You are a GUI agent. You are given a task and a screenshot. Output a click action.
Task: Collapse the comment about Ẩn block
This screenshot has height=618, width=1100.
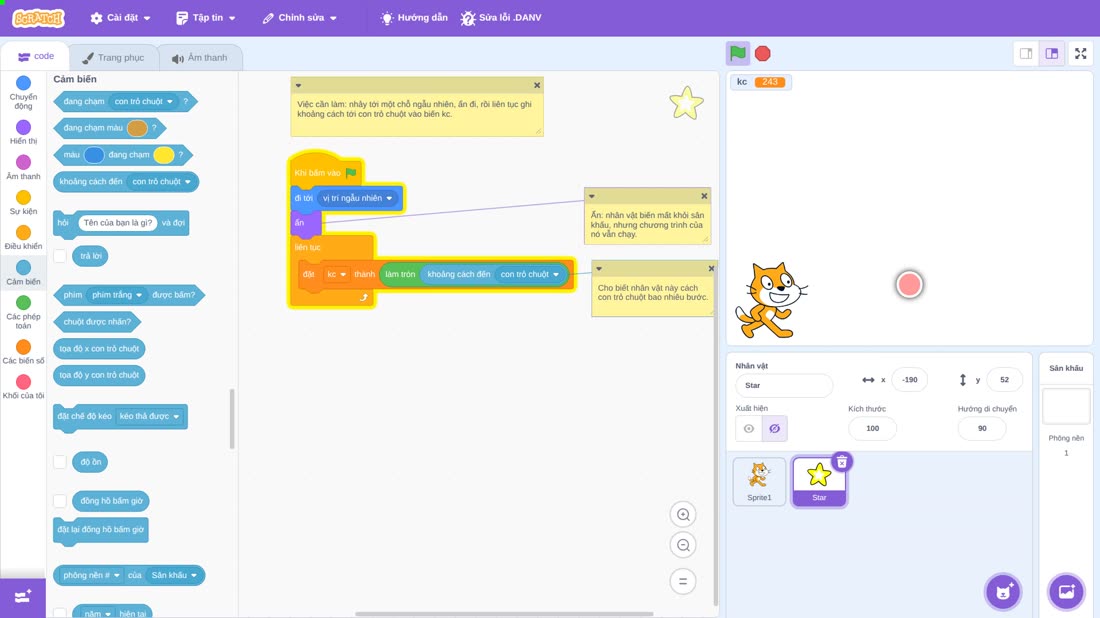pyautogui.click(x=591, y=196)
